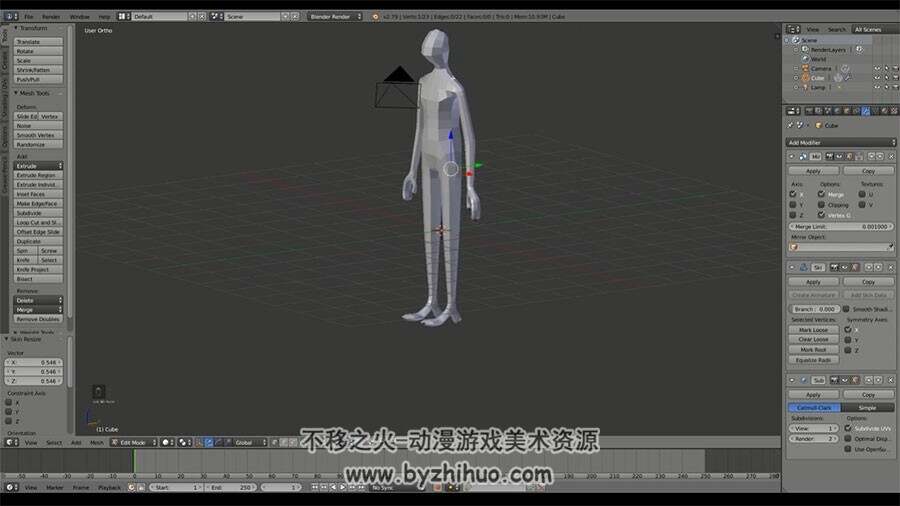
Task: Remove the Mirror modifier with X icon
Action: [x=891, y=157]
